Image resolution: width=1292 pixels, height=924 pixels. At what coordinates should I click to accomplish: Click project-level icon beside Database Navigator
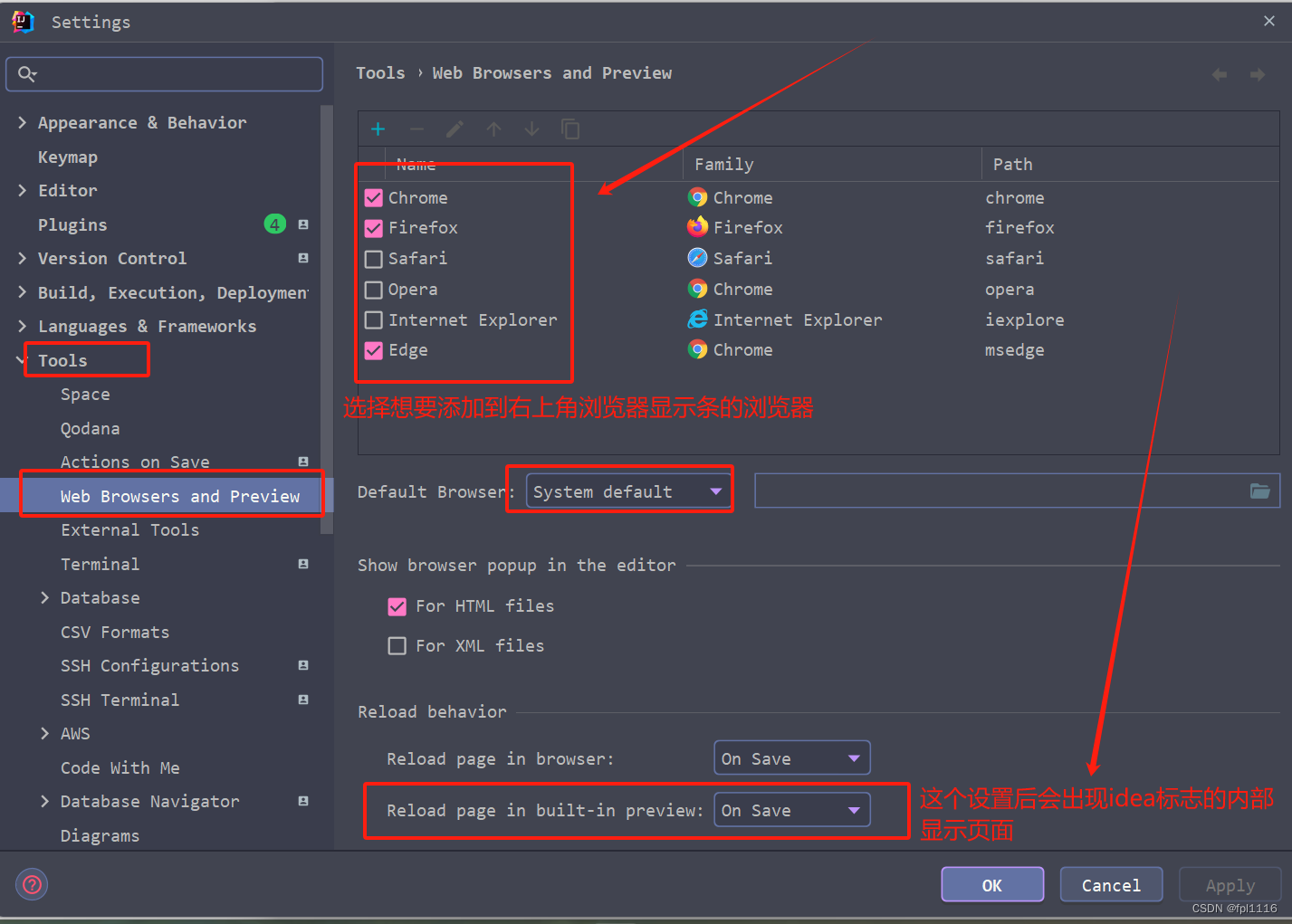pos(303,801)
